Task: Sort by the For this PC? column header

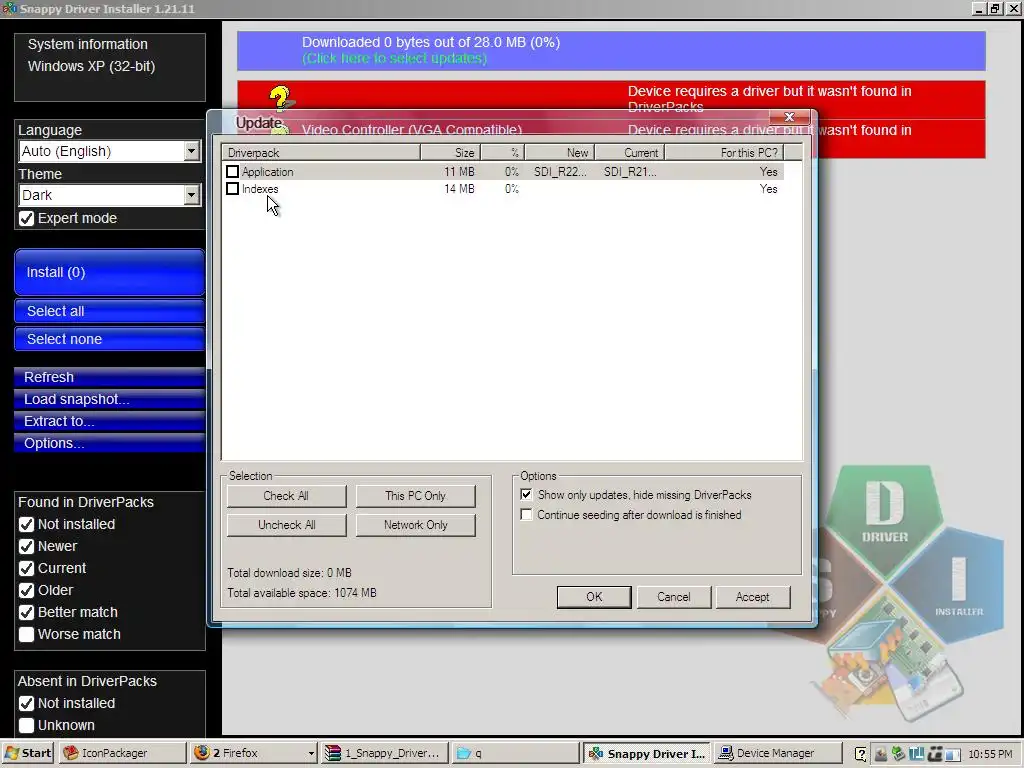Action: [x=725, y=153]
